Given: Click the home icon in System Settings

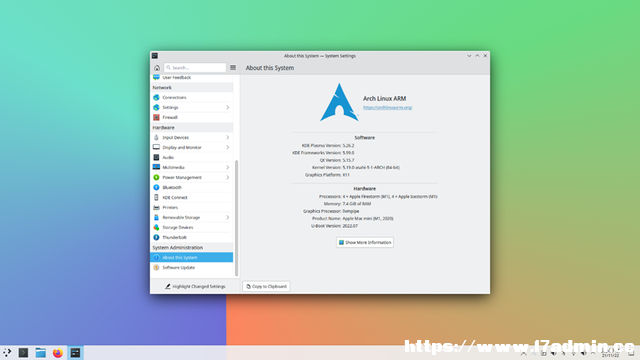Looking at the screenshot, I should pyautogui.click(x=157, y=68).
